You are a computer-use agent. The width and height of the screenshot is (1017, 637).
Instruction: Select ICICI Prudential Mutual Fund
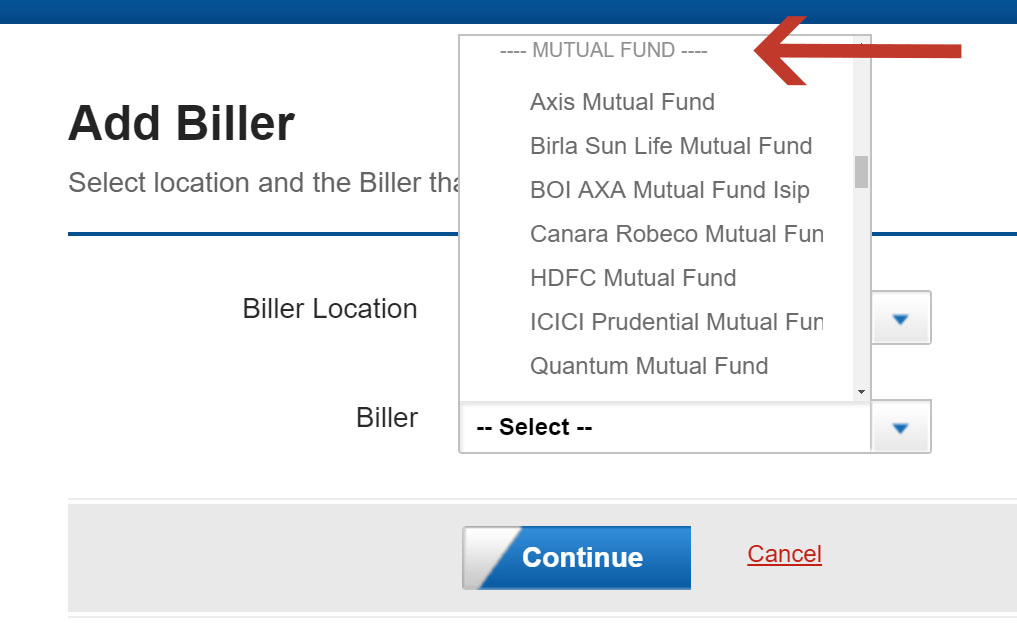coord(676,322)
